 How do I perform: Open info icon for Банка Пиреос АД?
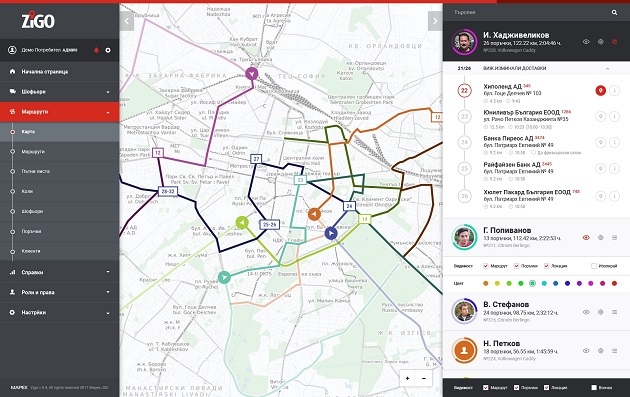614,142
